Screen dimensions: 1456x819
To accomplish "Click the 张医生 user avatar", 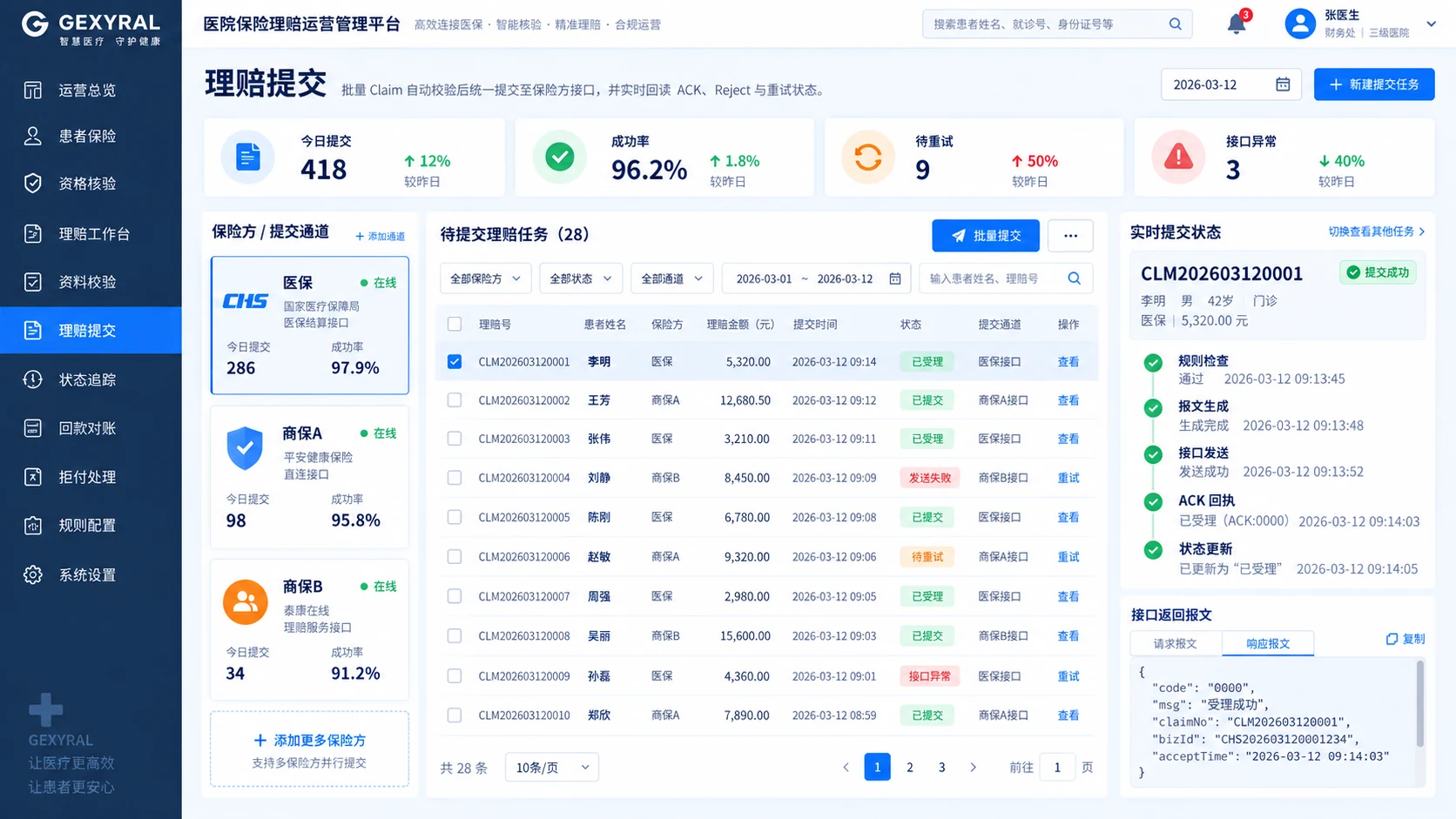I will (x=1299, y=23).
